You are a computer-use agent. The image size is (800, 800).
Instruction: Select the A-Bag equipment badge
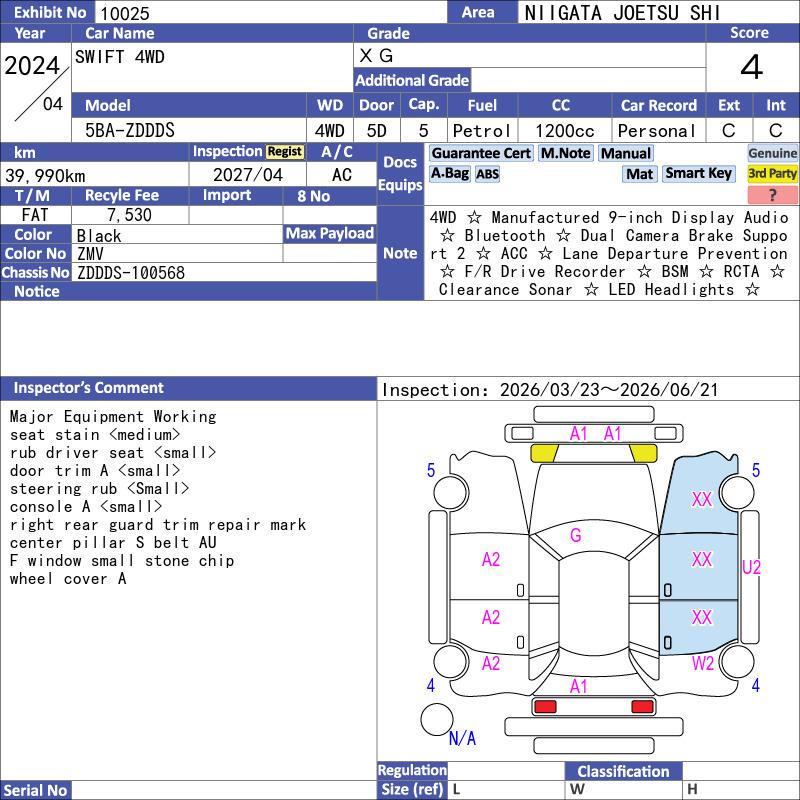click(x=449, y=173)
